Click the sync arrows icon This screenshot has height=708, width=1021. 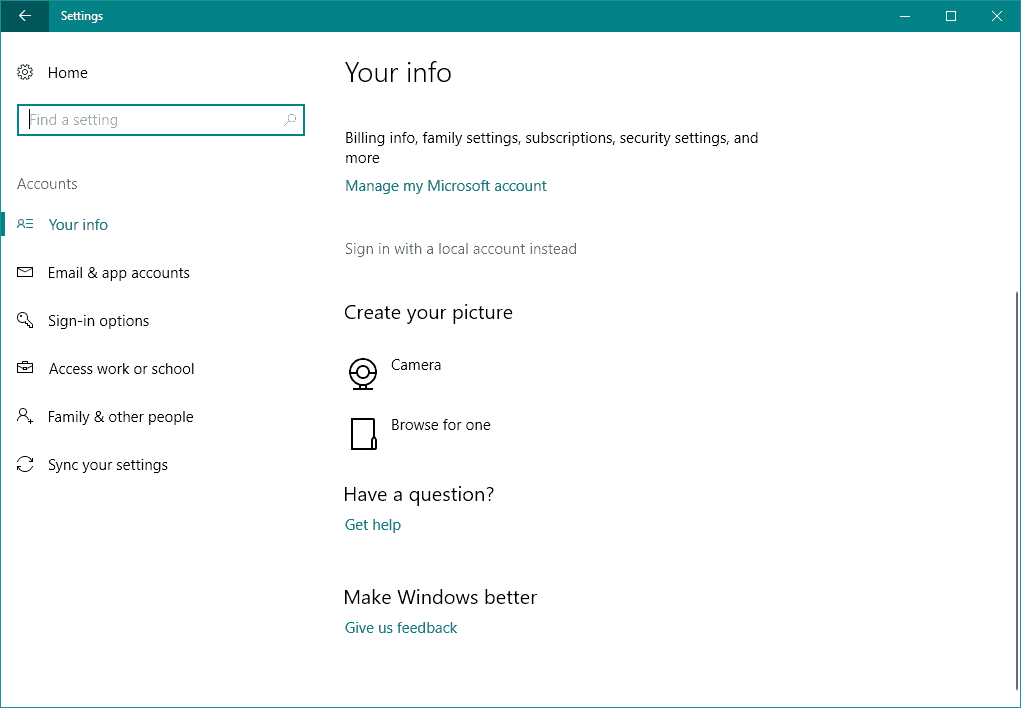25,464
